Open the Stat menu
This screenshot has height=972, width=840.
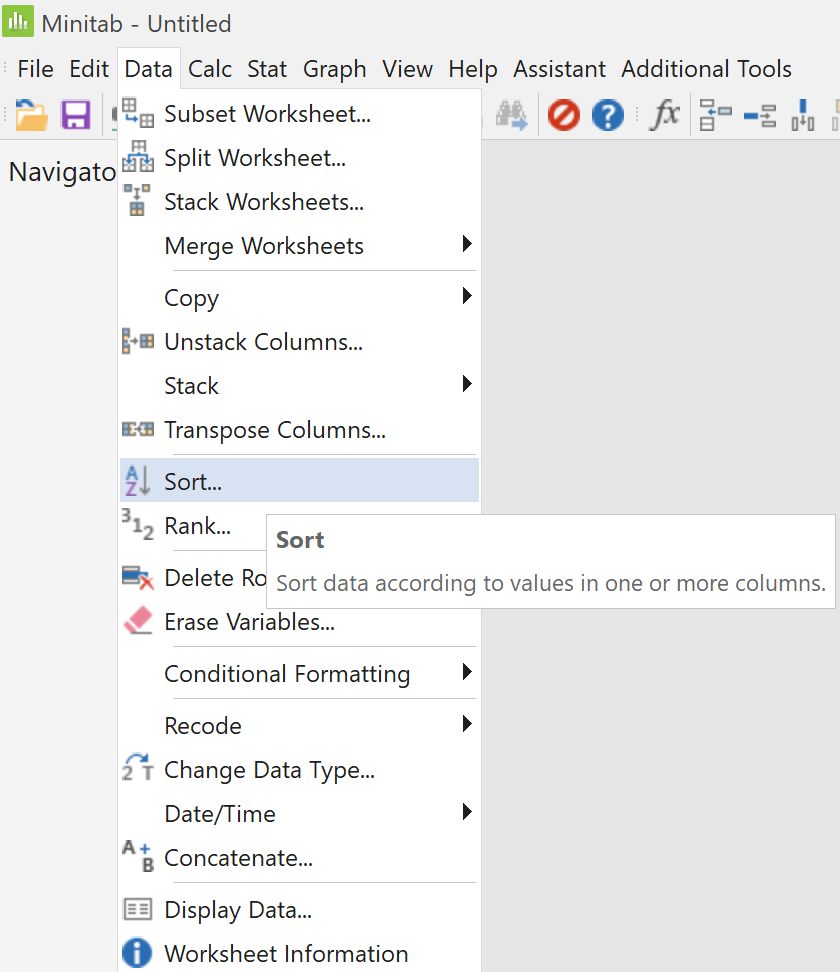click(267, 69)
